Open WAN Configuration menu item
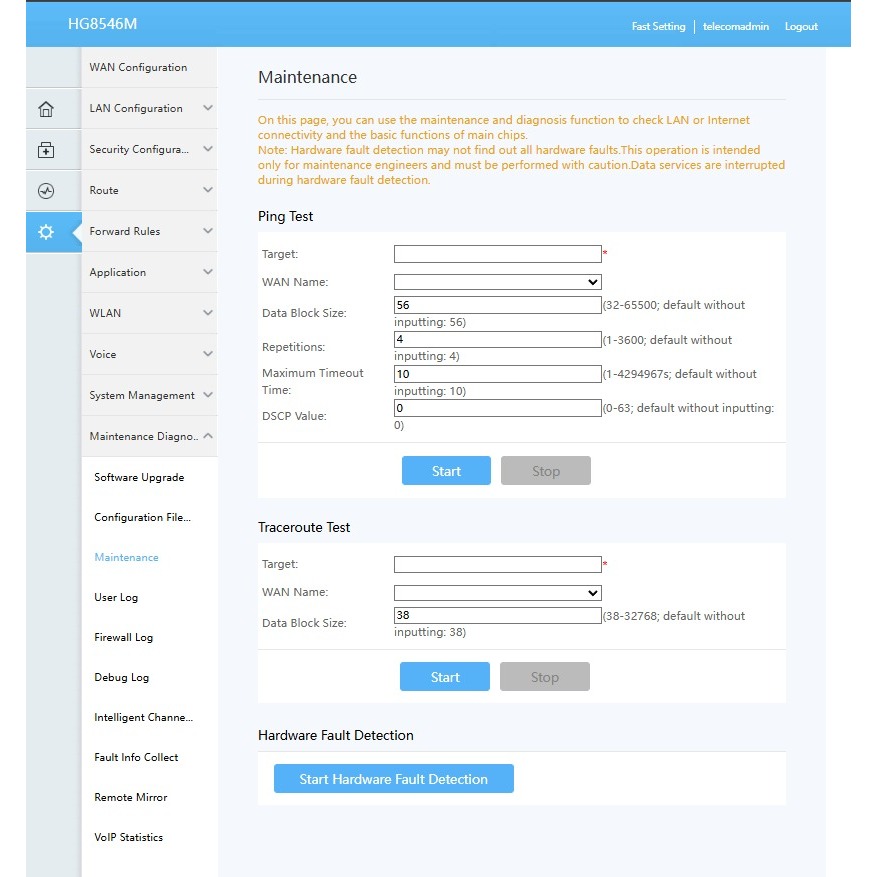The image size is (877, 877). pos(138,67)
